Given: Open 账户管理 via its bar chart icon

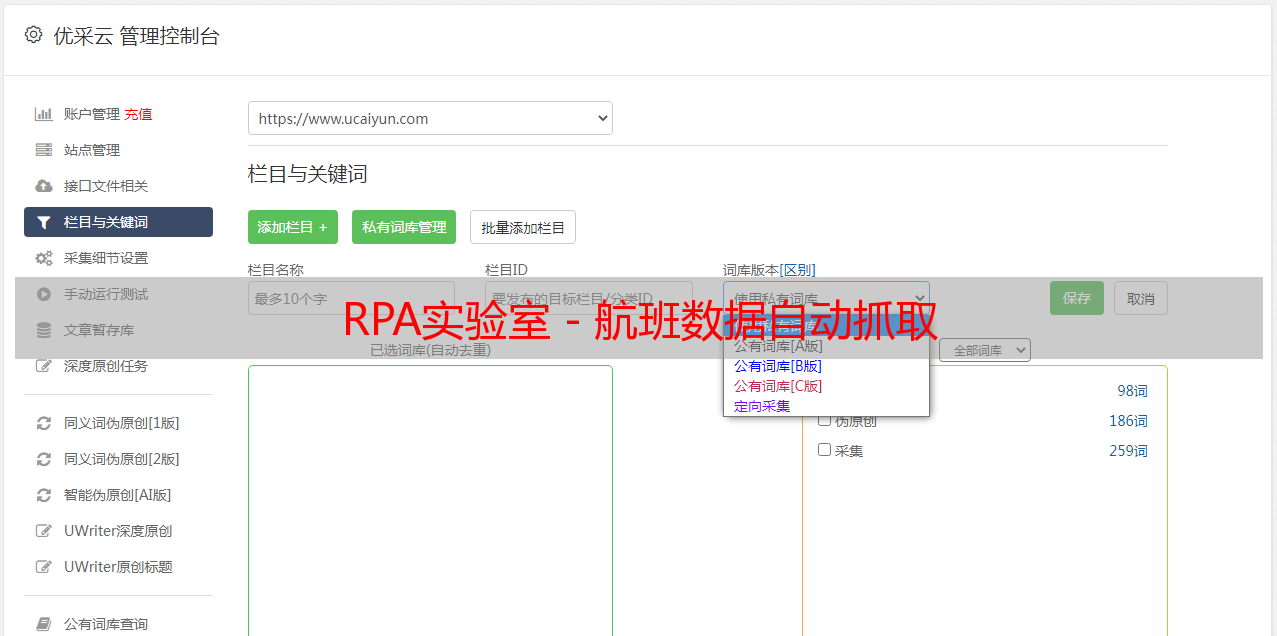Looking at the screenshot, I should (44, 114).
